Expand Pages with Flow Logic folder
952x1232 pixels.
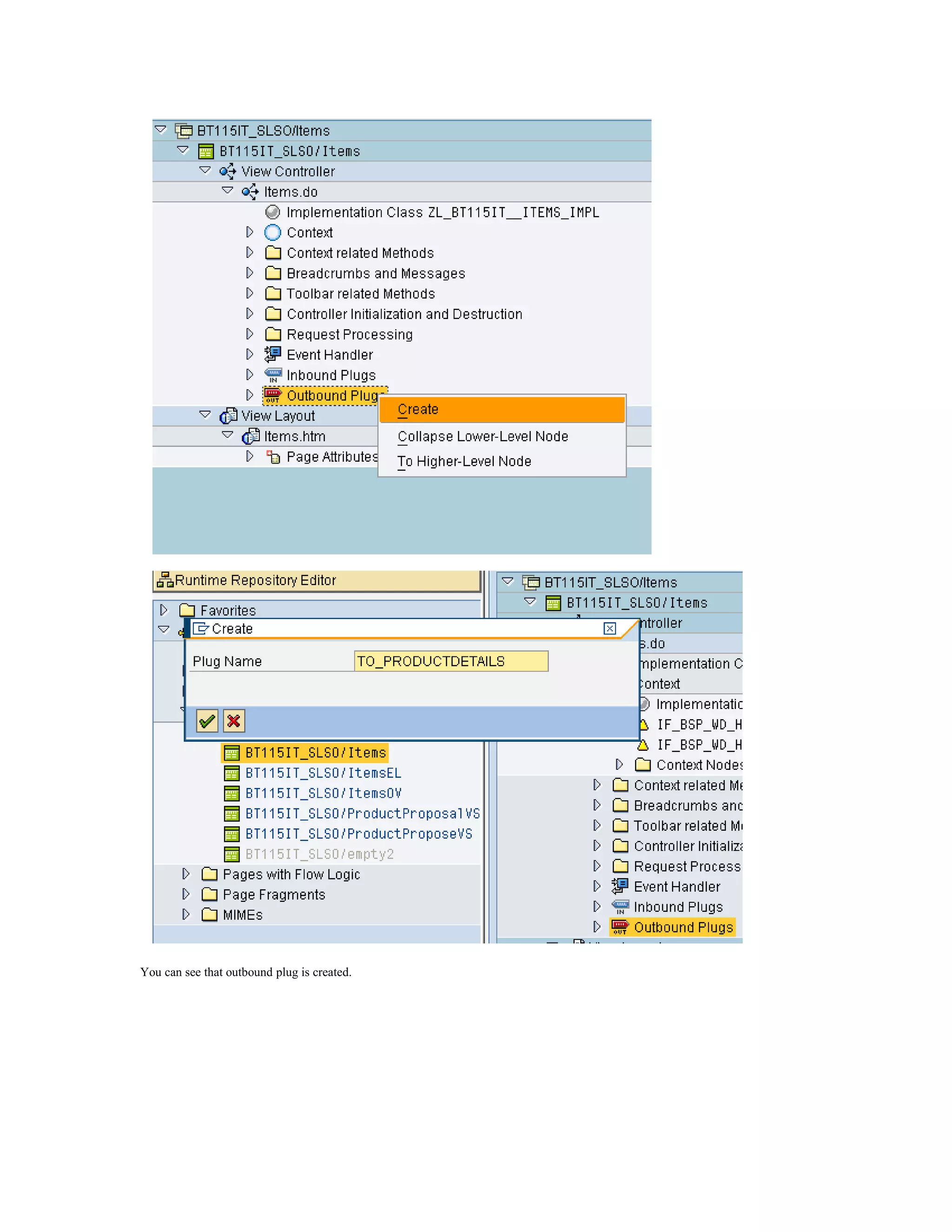tap(186, 874)
